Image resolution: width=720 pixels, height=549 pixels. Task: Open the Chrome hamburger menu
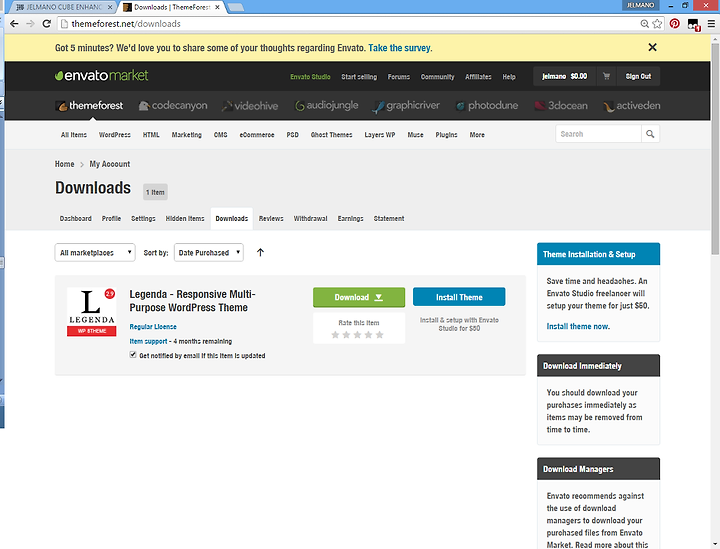(711, 24)
